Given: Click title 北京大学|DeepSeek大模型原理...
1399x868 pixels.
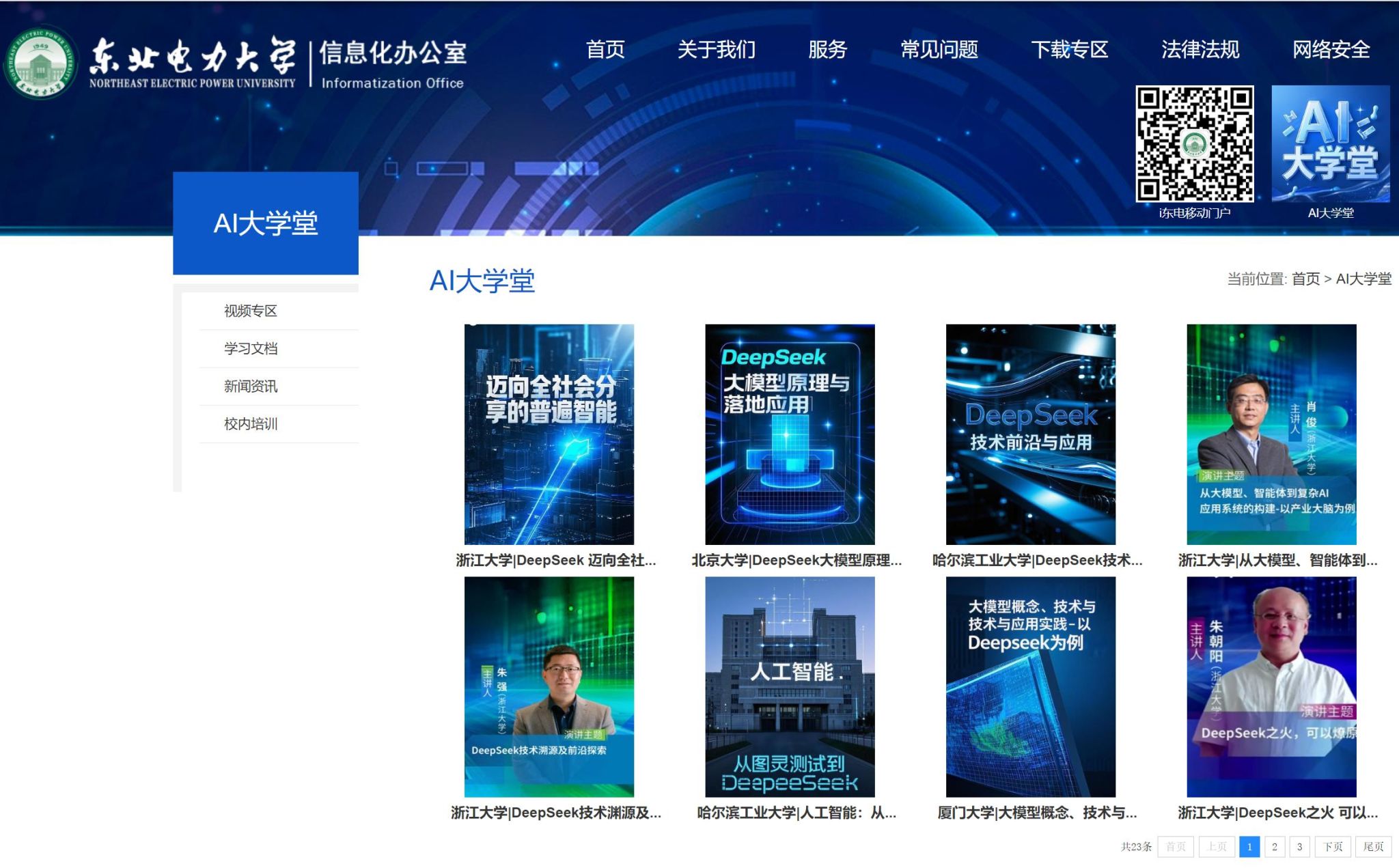Looking at the screenshot, I should coord(797,560).
